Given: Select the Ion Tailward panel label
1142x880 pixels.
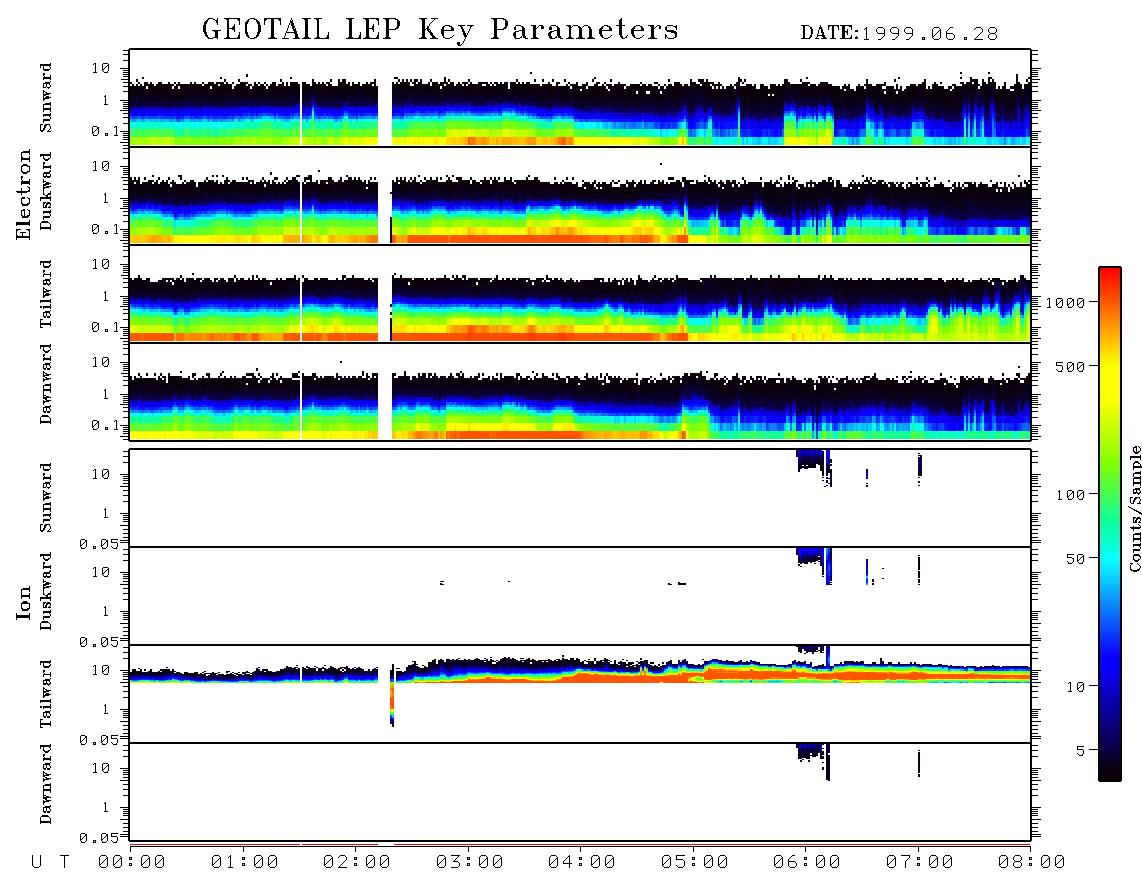Looking at the screenshot, I should (46, 694).
